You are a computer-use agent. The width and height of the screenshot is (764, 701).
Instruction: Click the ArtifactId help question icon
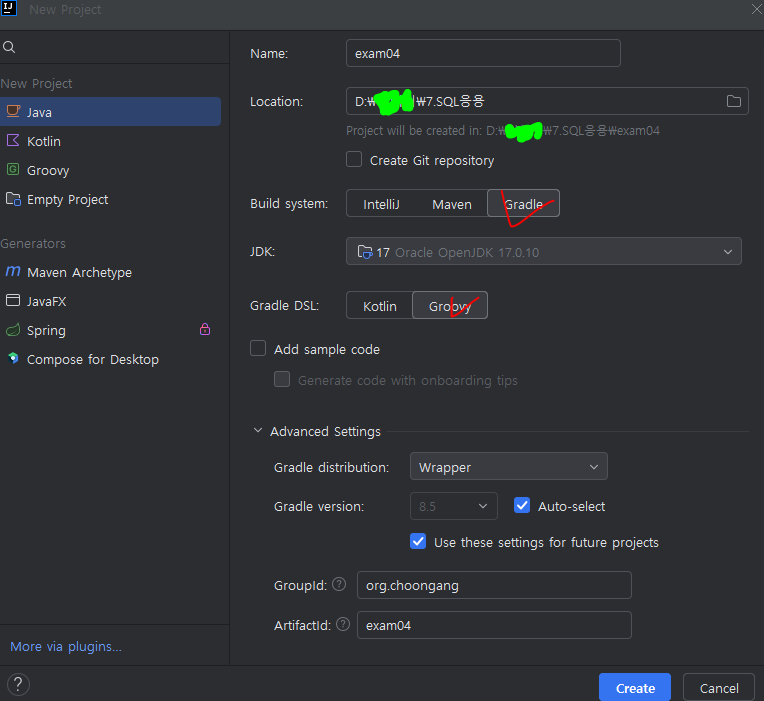343,624
